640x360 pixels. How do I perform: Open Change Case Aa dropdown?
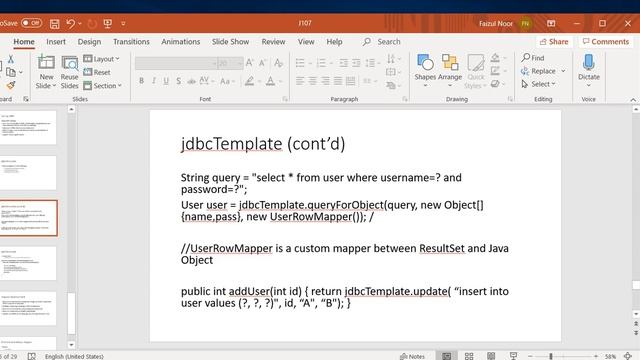(x=227, y=81)
